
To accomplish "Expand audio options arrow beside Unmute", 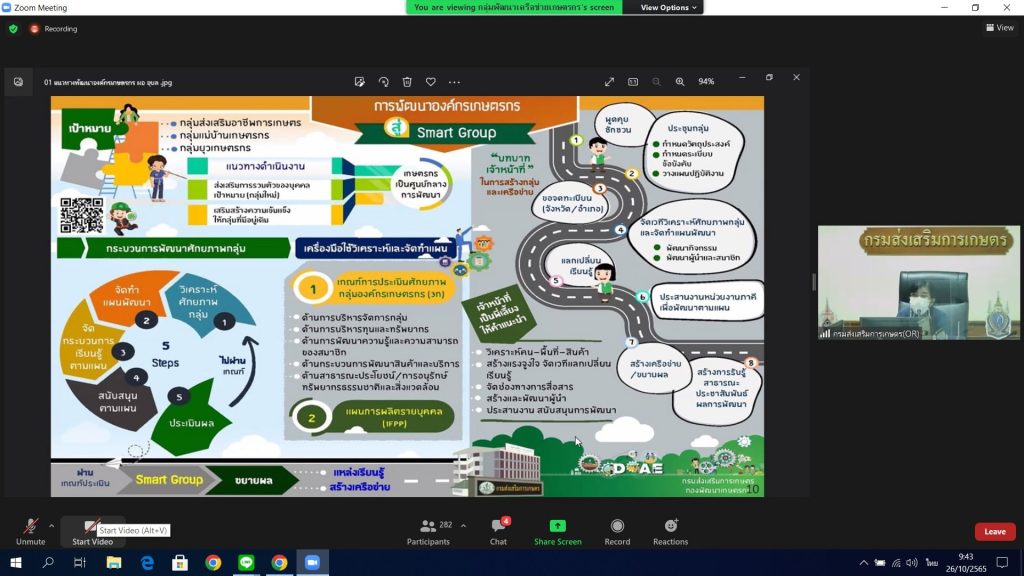I will tap(51, 524).
